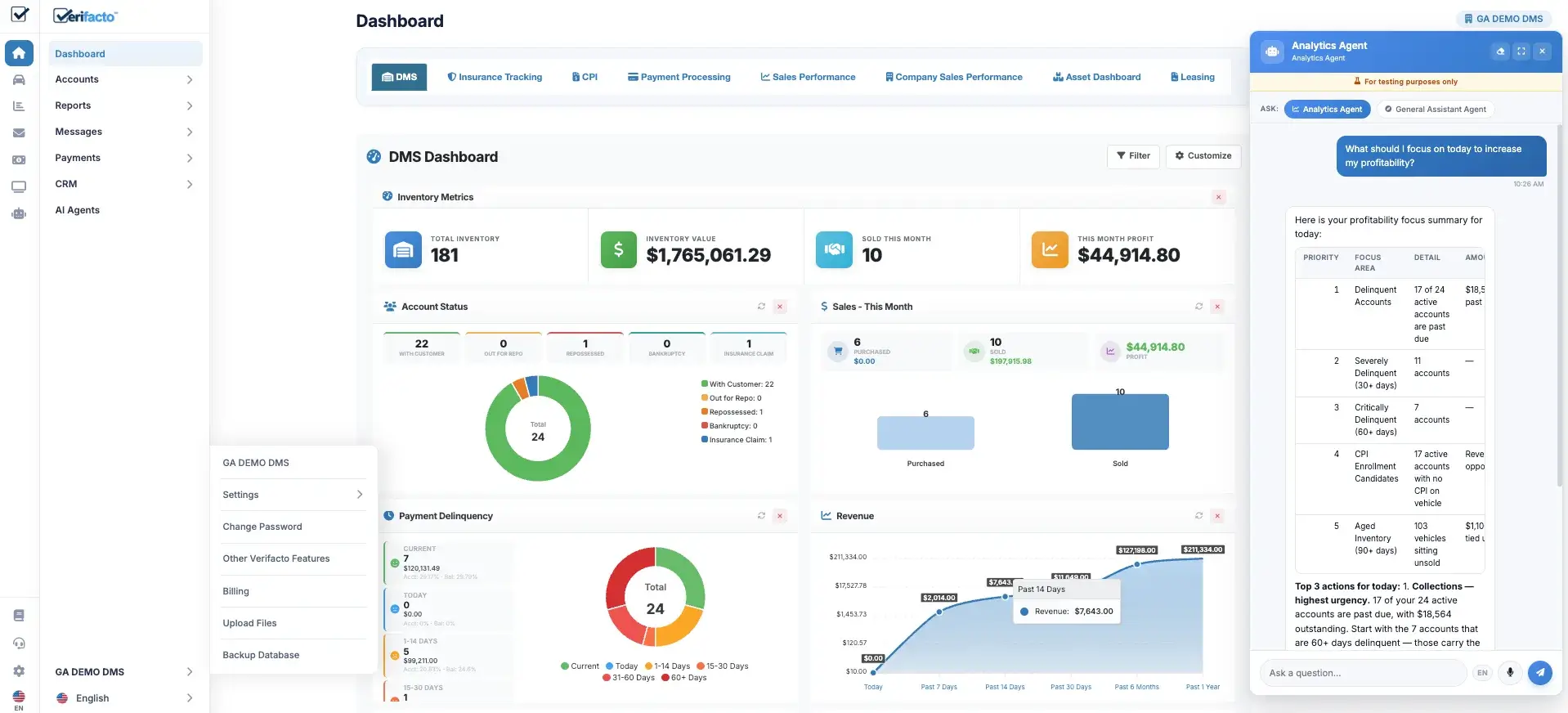
Task: Expand the Analytics Agent panel to fullscreen
Action: pos(1521,51)
